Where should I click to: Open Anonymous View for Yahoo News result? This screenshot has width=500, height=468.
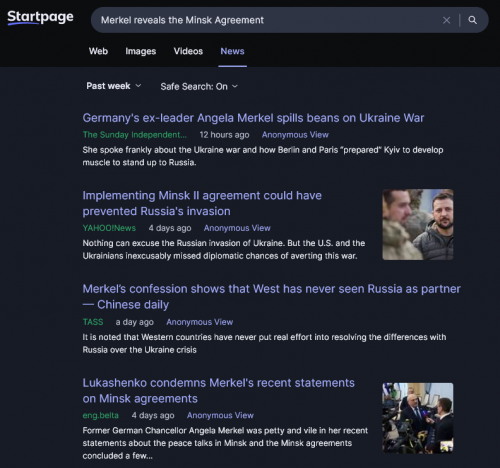click(x=237, y=228)
